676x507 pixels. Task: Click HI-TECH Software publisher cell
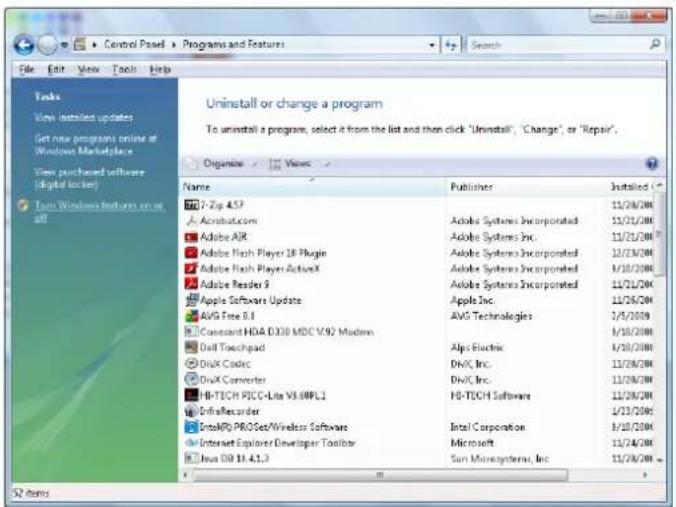coord(490,395)
